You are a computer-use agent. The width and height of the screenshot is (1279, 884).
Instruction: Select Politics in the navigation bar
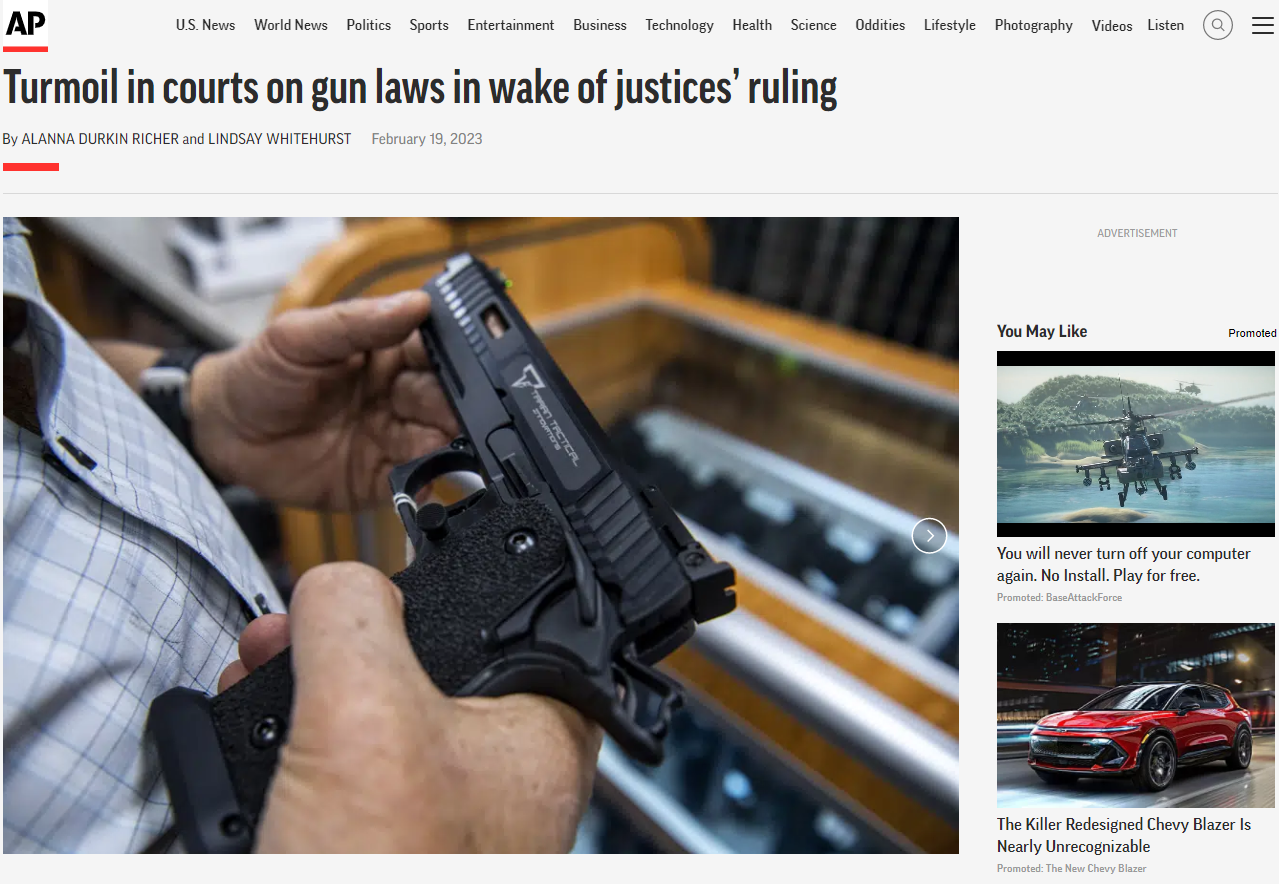pos(369,25)
